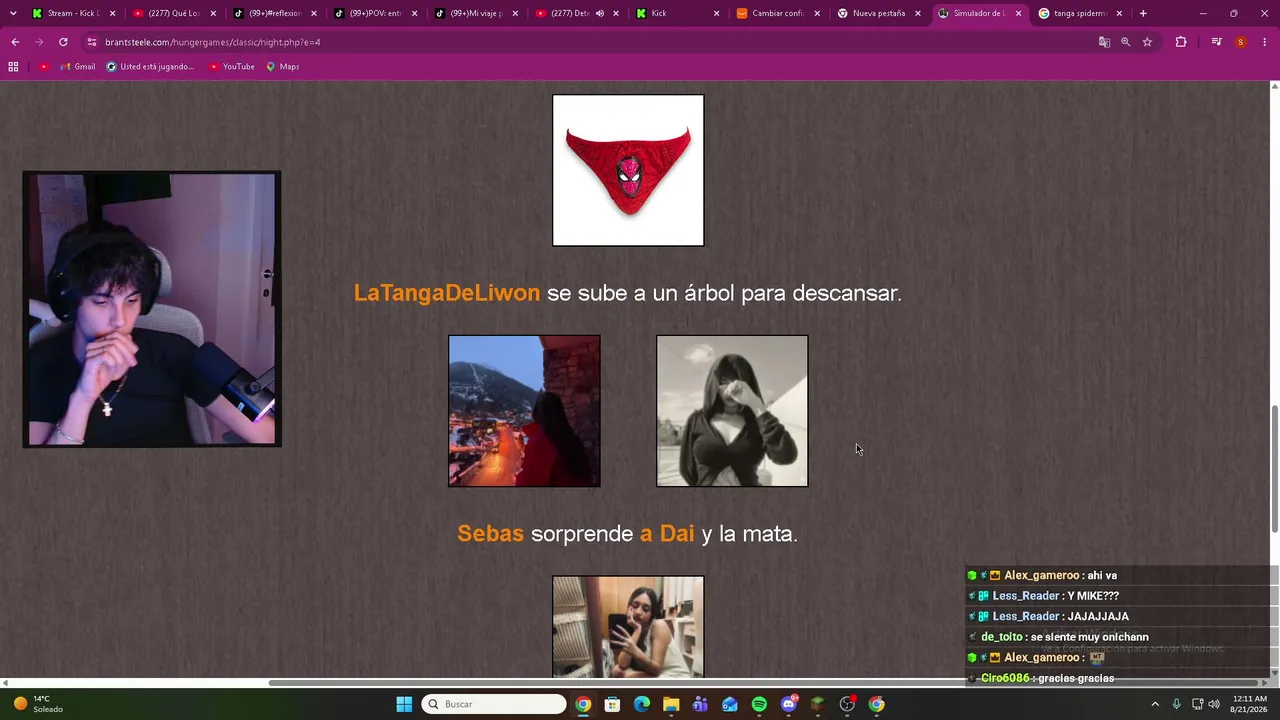Open the Gmail bookmark
Viewport: 1280px width, 720px height.
tap(78, 67)
